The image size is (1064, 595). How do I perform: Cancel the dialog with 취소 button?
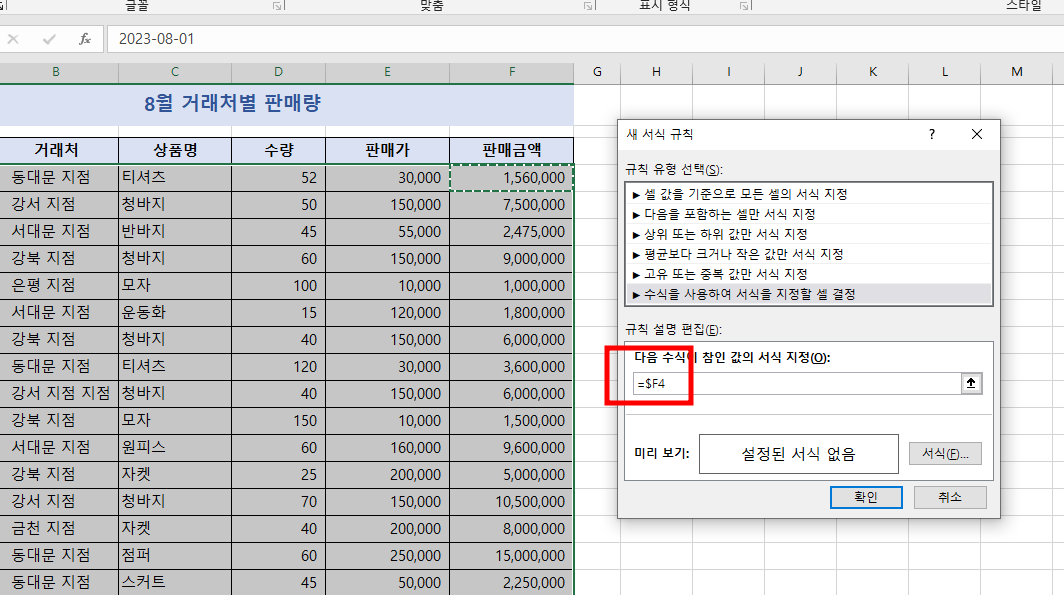[950, 497]
